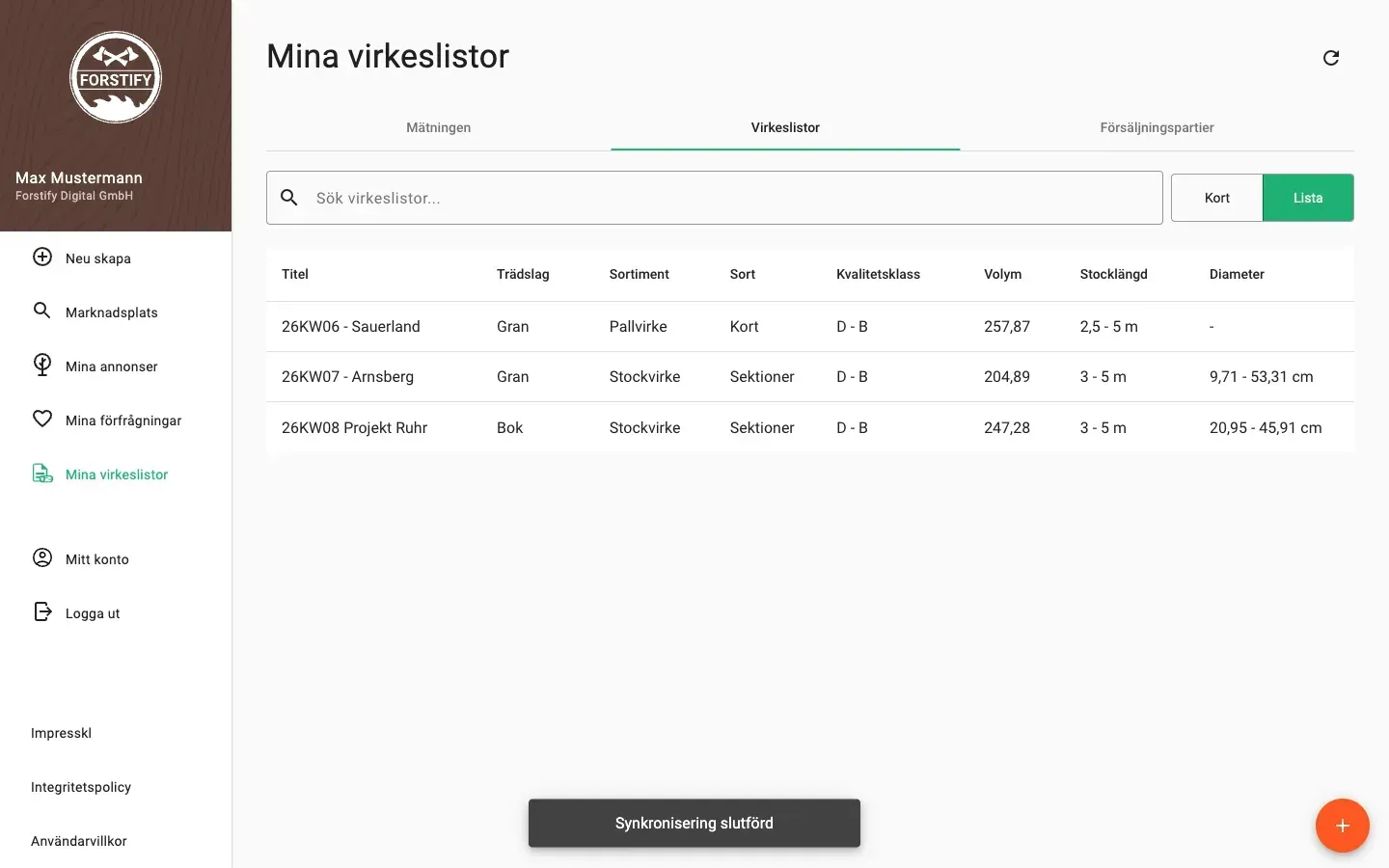Open the Användarvillkor link
Viewport: 1389px width, 868px height.
click(x=79, y=841)
